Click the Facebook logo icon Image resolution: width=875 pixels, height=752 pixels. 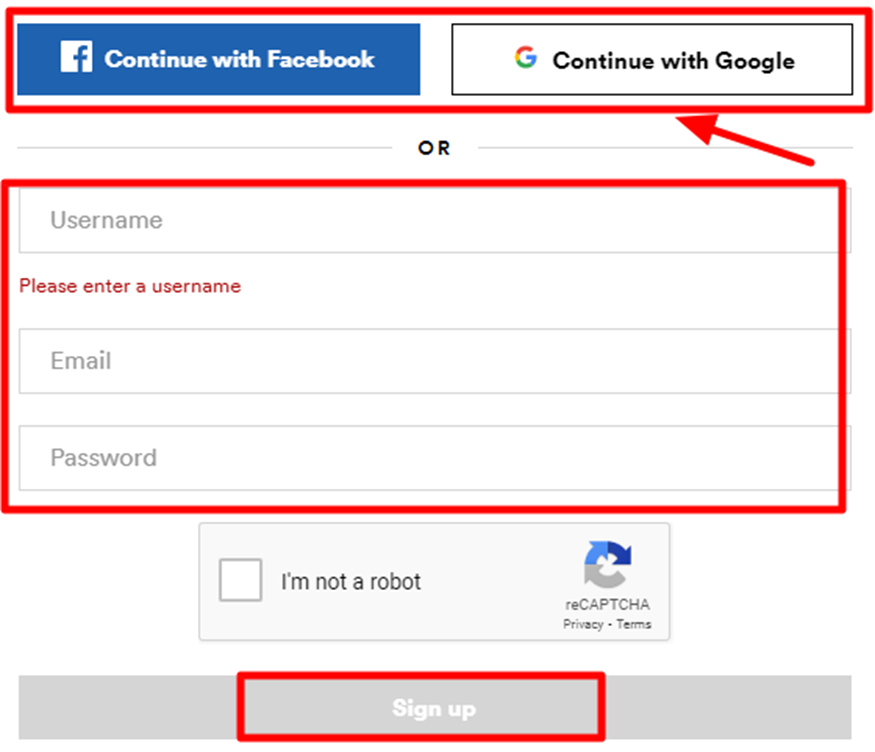tap(76, 58)
